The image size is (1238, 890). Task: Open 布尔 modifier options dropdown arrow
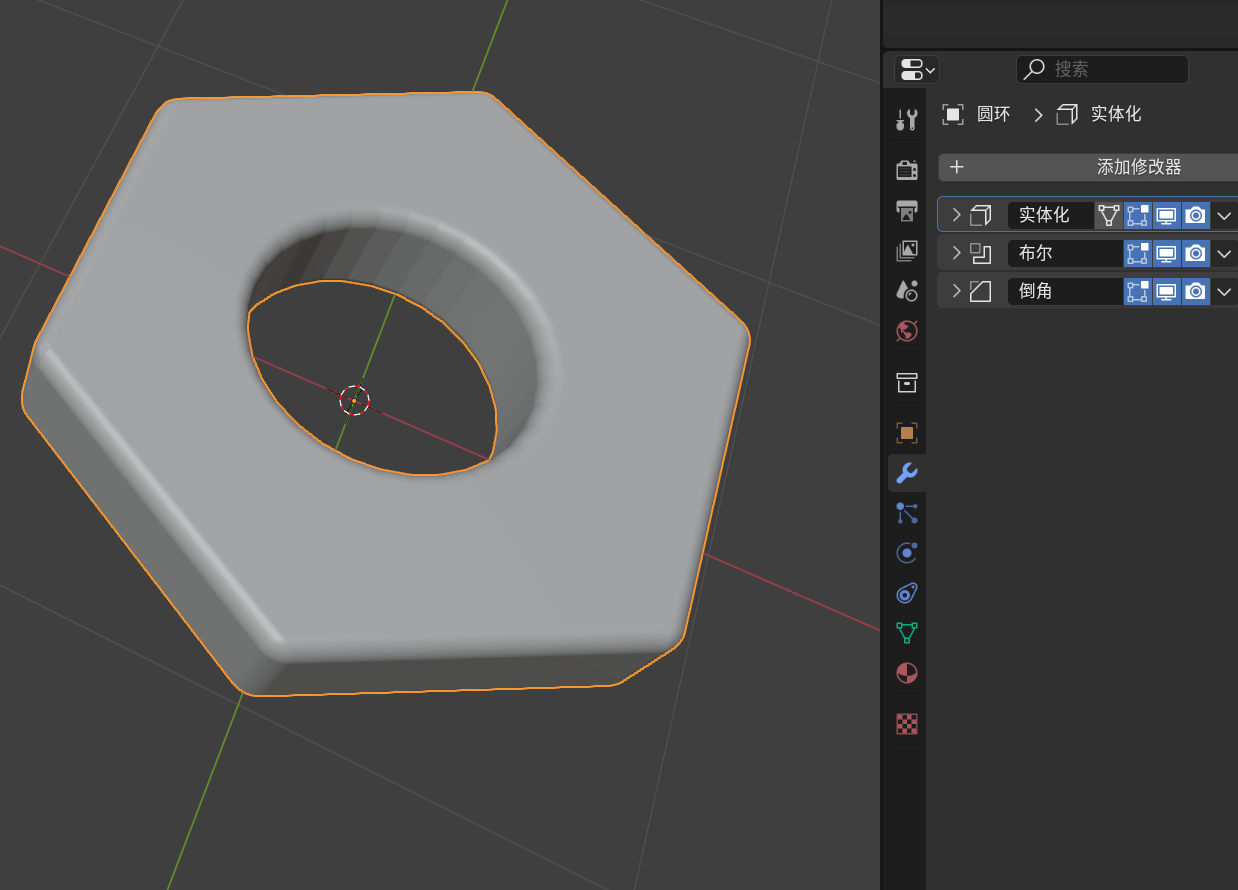pyautogui.click(x=1224, y=253)
